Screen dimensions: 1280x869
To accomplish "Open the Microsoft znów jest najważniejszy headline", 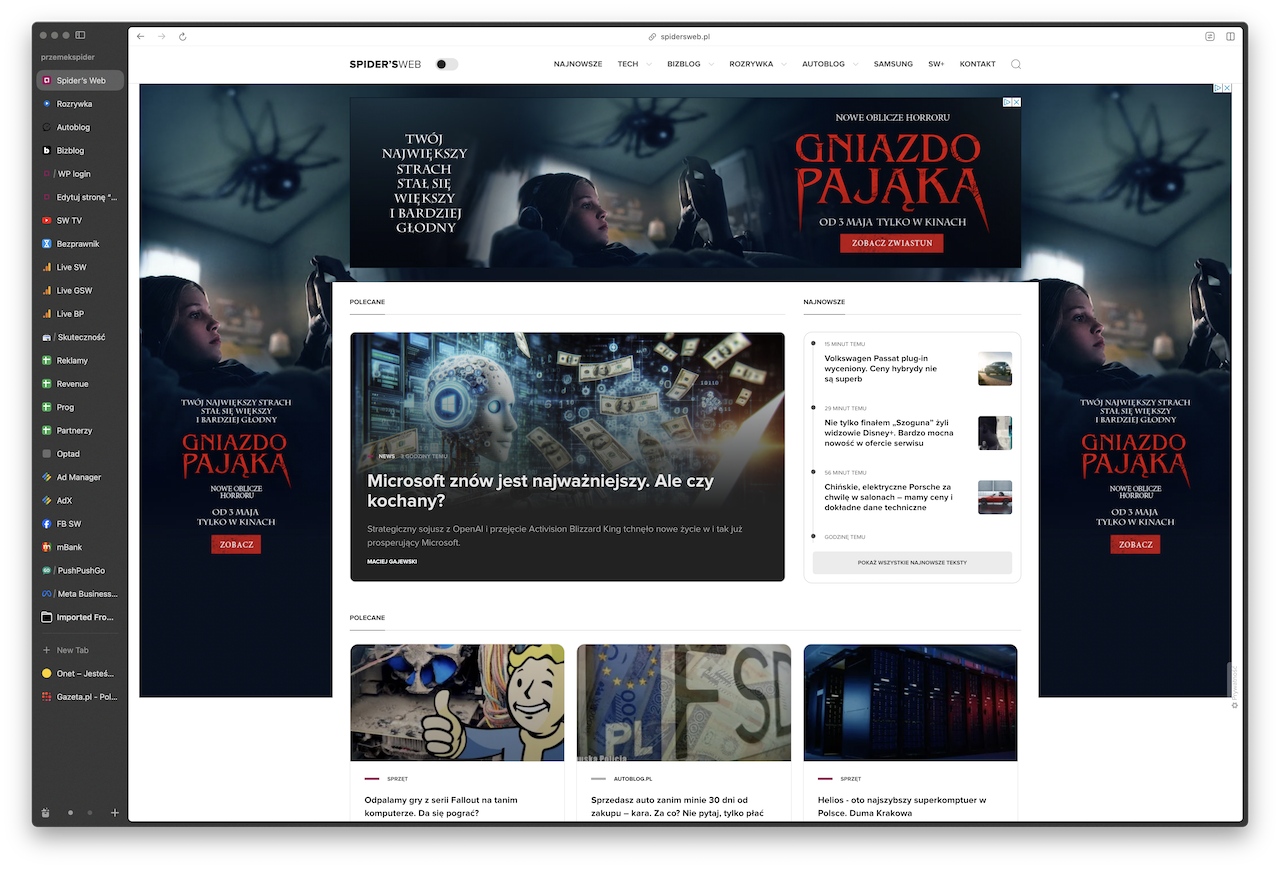I will click(x=540, y=490).
